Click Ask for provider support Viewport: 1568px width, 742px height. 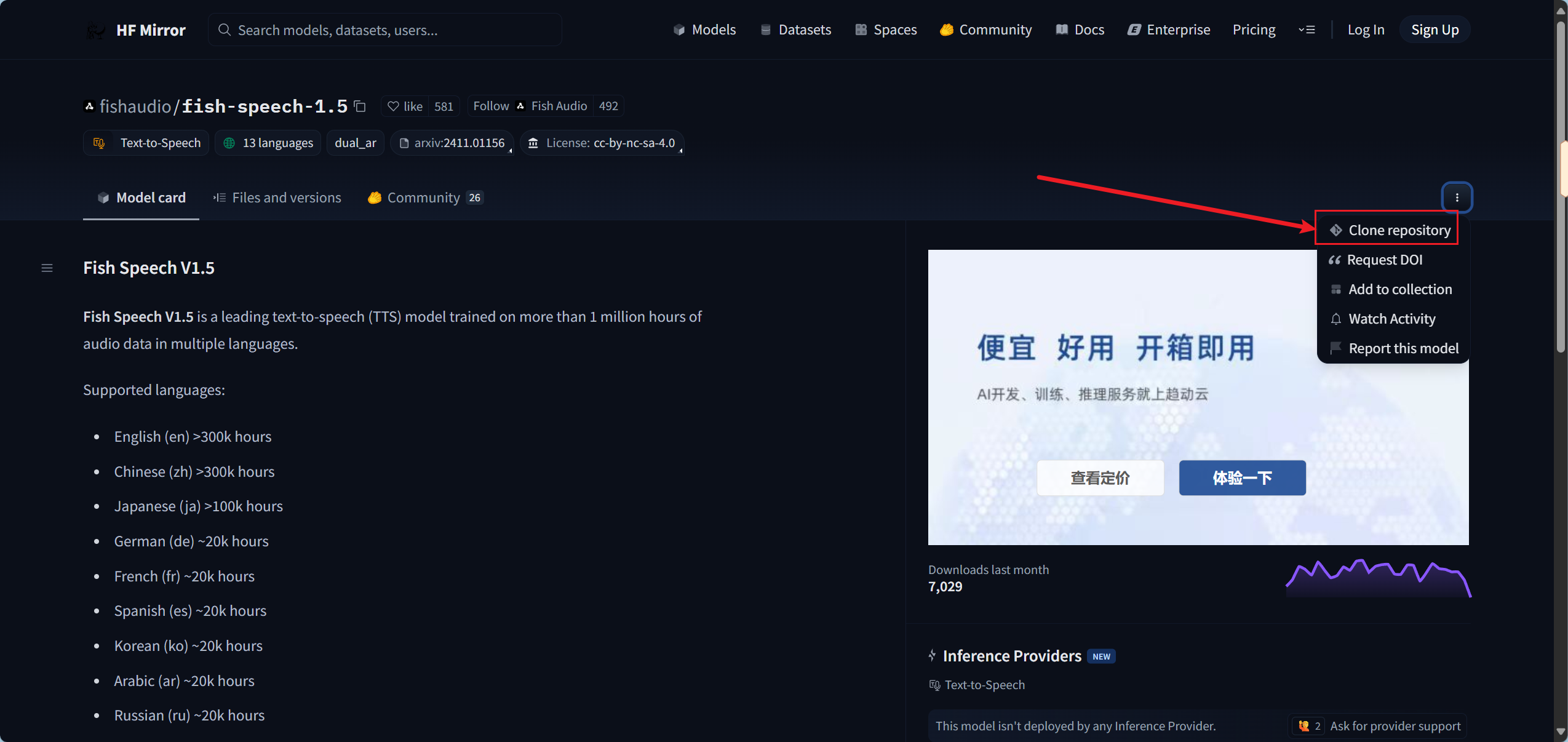click(1395, 725)
